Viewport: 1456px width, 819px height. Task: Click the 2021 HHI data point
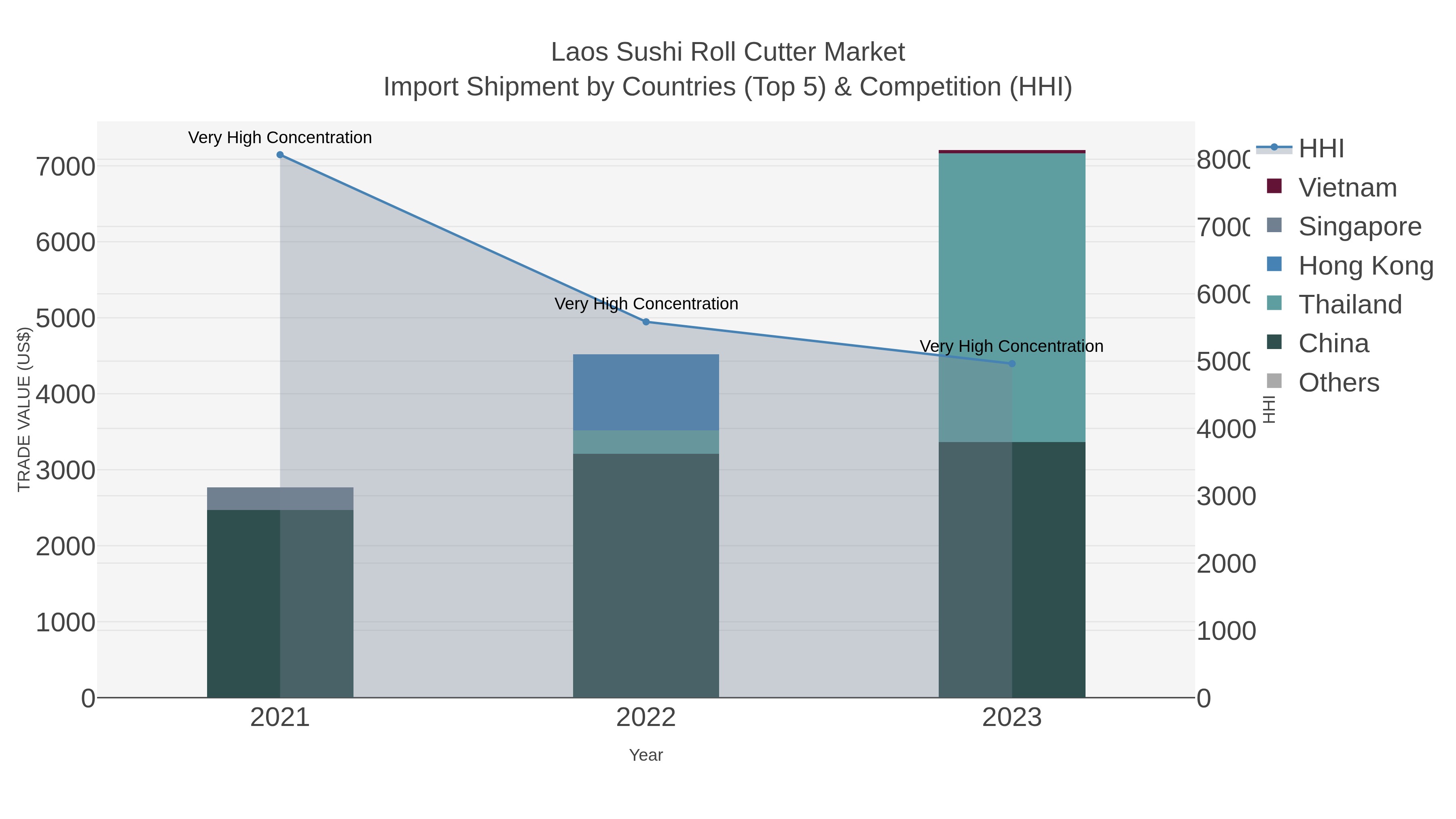(x=280, y=155)
